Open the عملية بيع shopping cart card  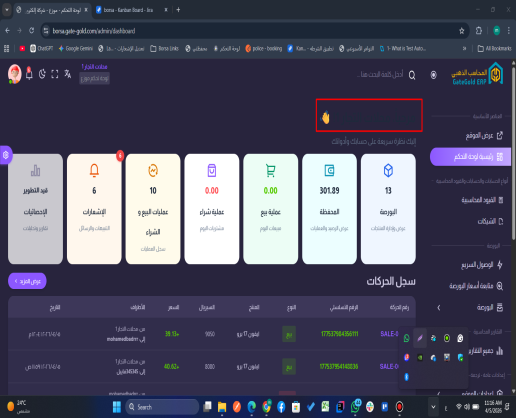pos(270,209)
